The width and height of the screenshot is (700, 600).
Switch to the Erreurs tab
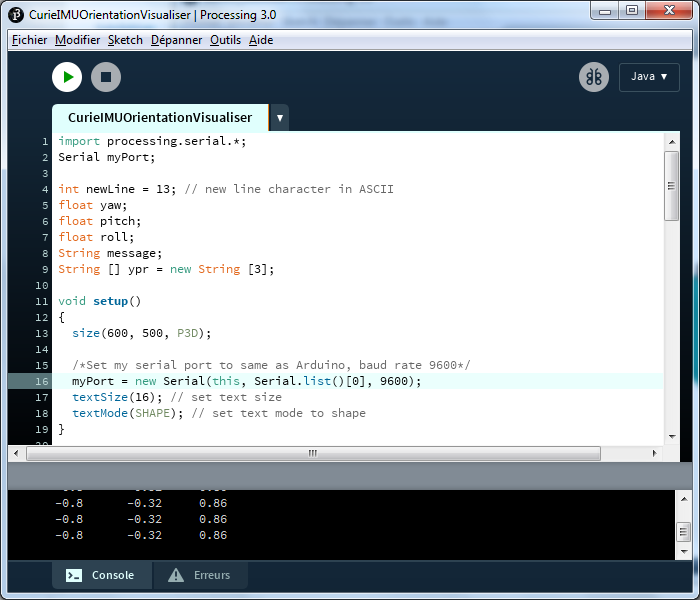pyautogui.click(x=200, y=575)
